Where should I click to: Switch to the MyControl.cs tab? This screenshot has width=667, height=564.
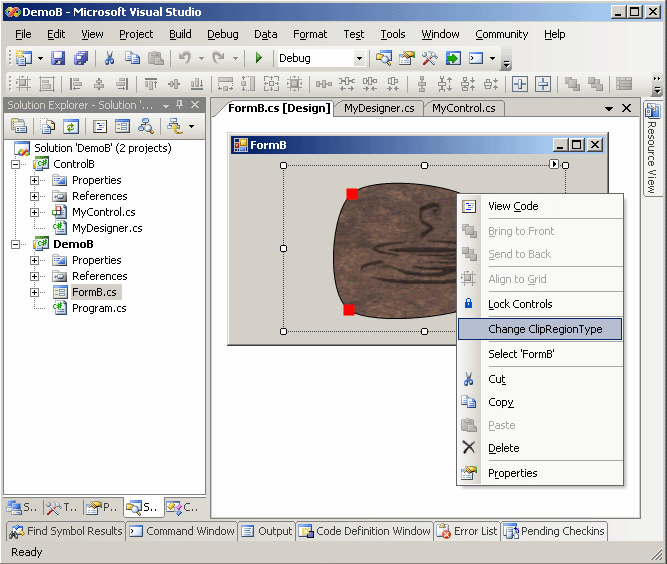pos(464,108)
